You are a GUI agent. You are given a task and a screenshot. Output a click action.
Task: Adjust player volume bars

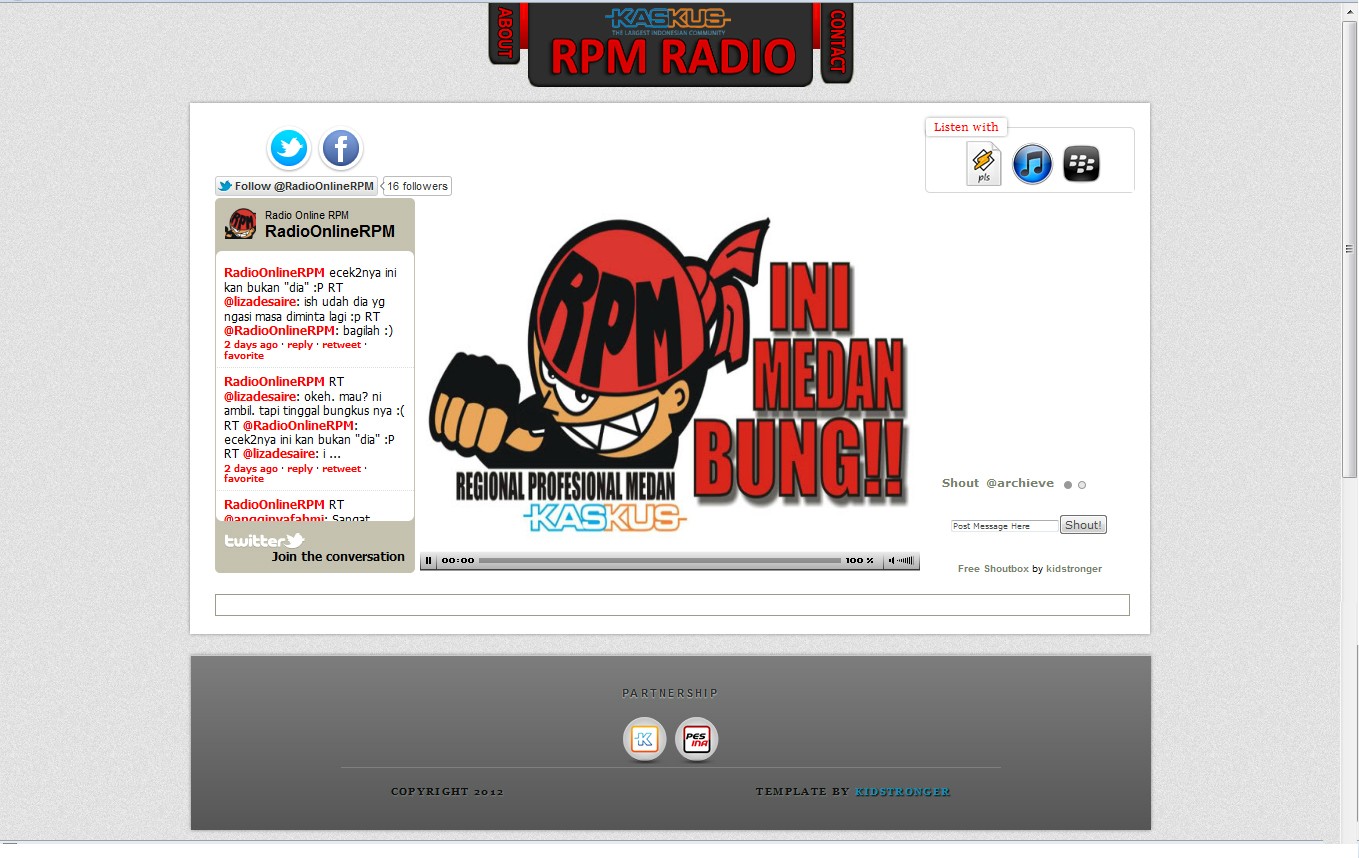pos(907,561)
